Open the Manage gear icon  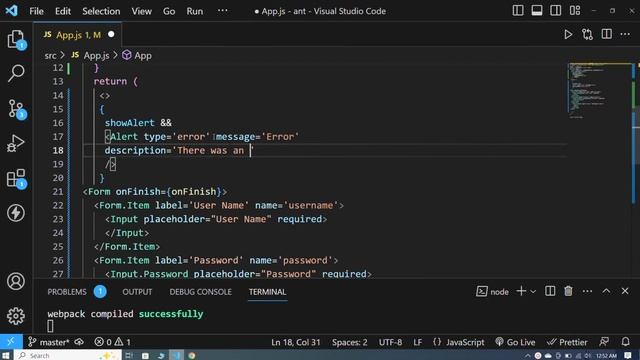pyautogui.click(x=16, y=316)
